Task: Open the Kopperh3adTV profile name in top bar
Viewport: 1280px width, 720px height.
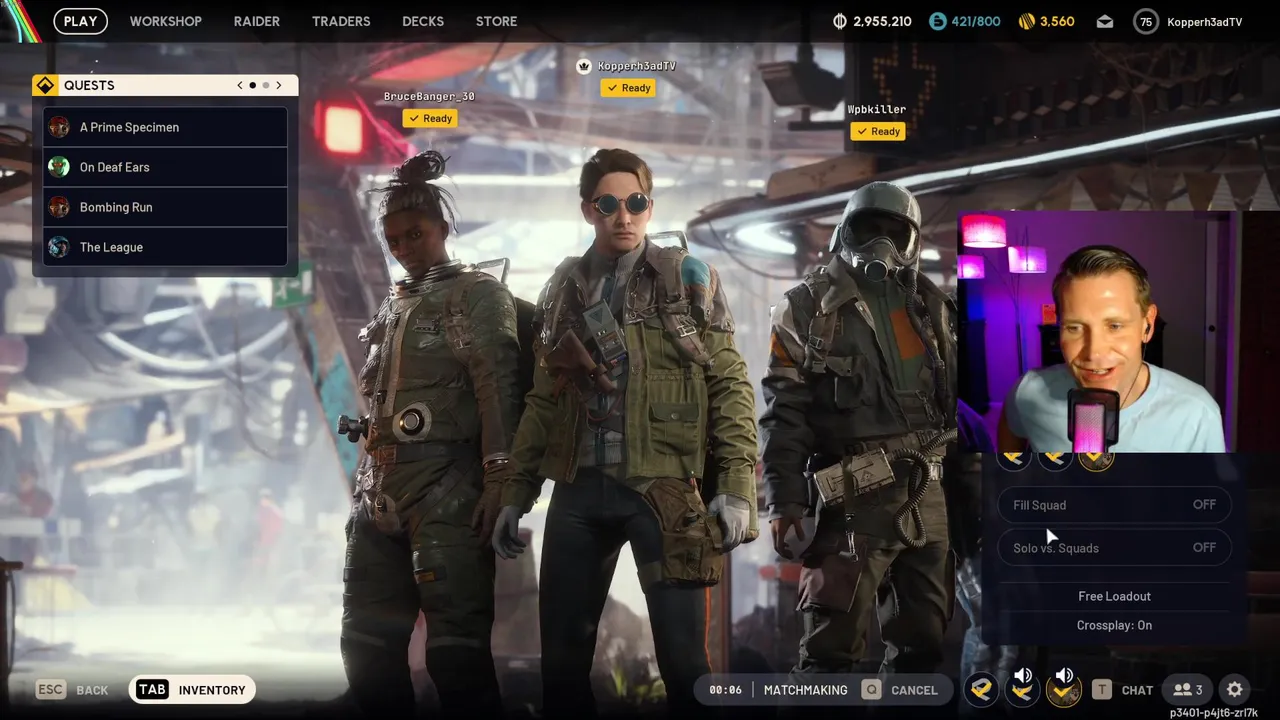Action: 1204,21
